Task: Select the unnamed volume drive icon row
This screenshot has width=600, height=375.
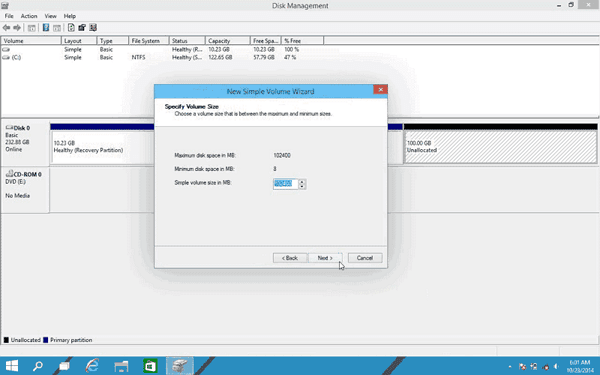Action: coord(6,49)
